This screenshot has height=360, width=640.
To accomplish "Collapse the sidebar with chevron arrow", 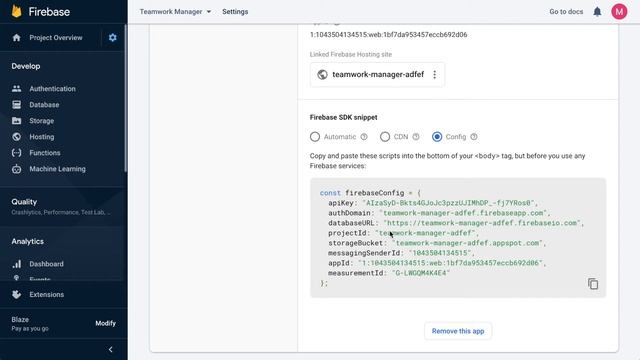I will click(111, 349).
